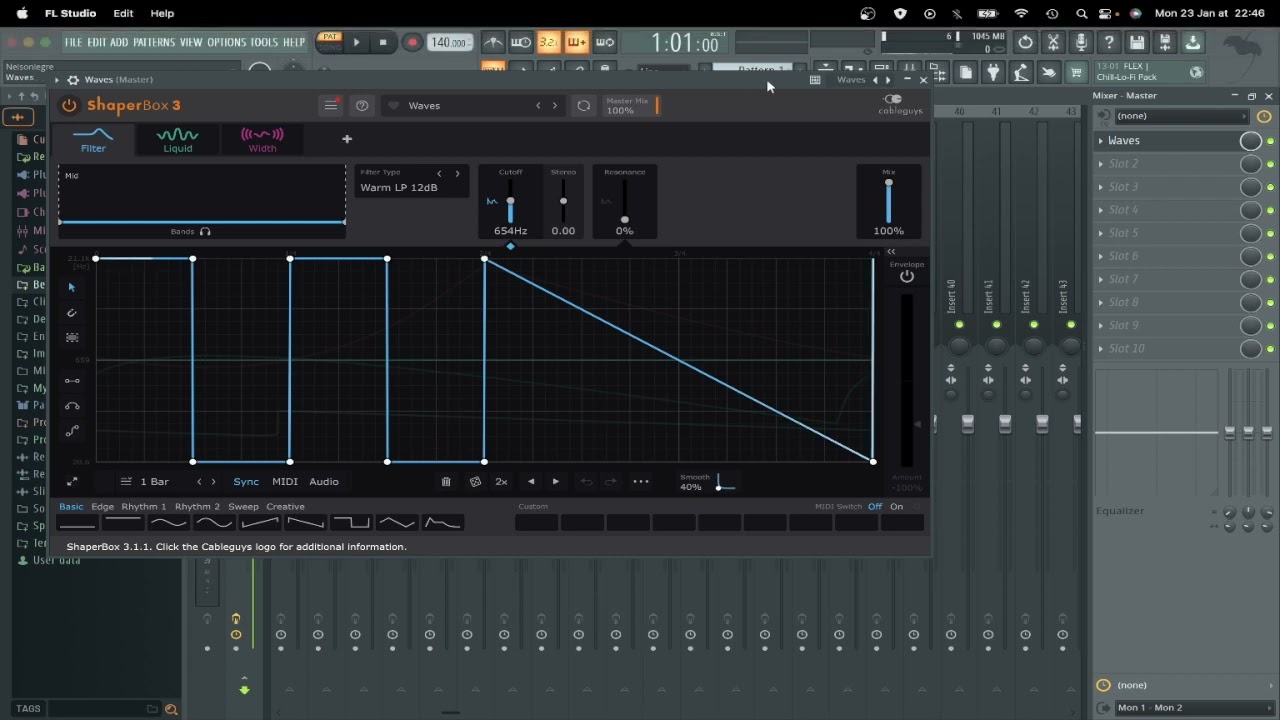Click the 2x wave doubling button
Screen dimensions: 1280x720
coord(501,482)
